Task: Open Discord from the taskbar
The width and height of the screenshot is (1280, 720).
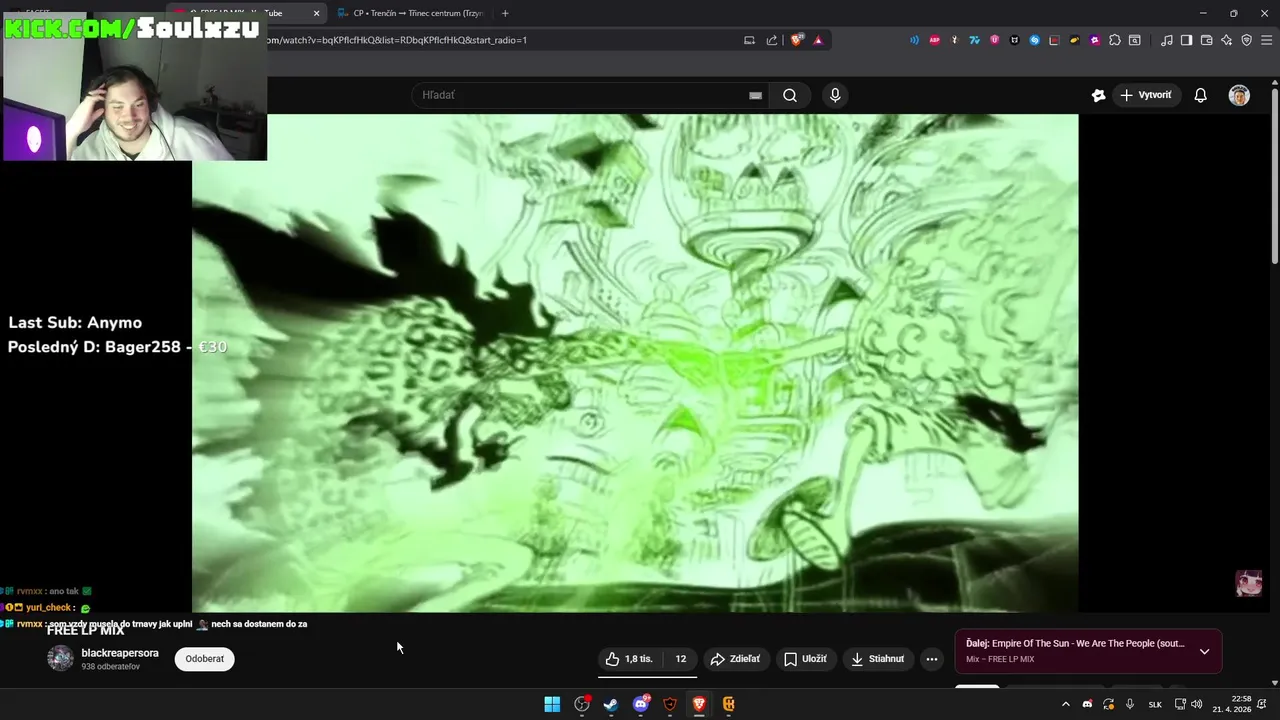Action: 641,704
